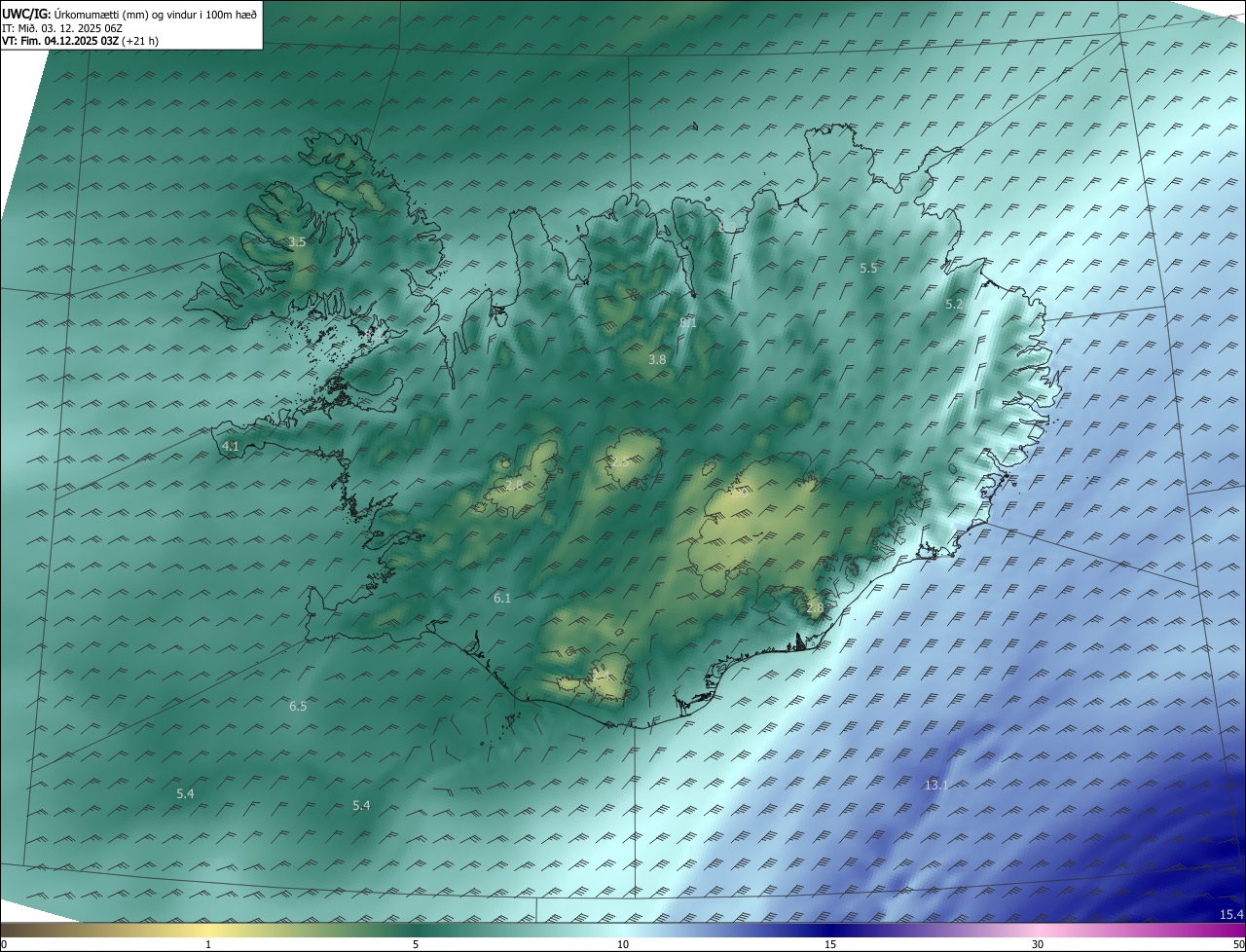Click the 5.5 value in northeast Iceland
Viewport: 1246px width, 952px height.
pos(868,268)
